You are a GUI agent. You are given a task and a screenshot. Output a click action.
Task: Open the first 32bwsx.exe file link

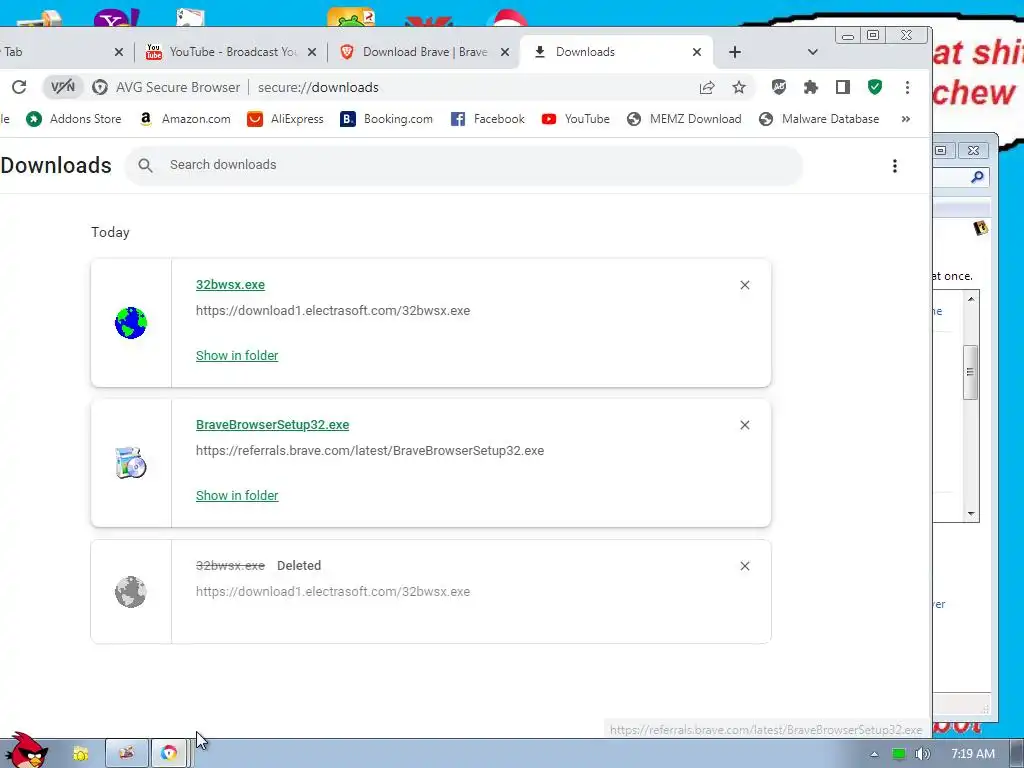pos(231,285)
